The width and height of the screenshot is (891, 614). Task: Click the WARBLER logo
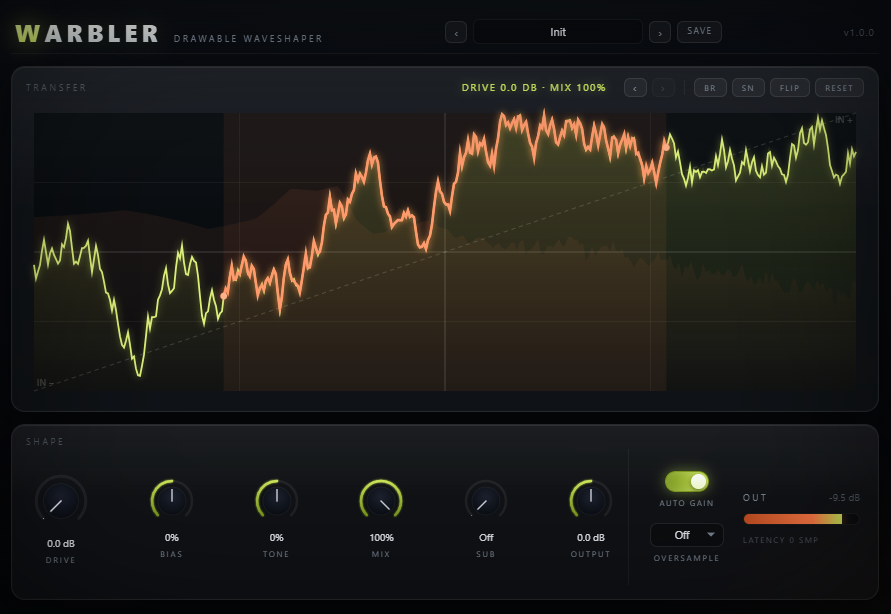click(x=87, y=34)
